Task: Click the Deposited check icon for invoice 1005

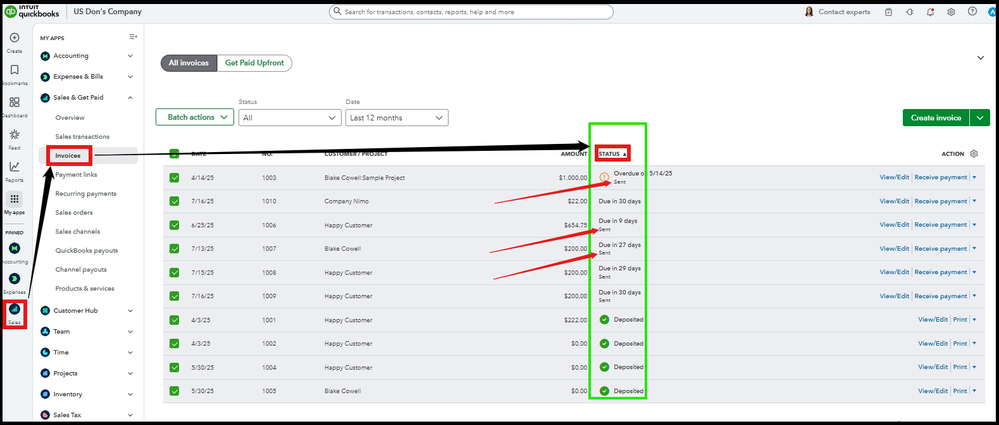Action: [x=605, y=391]
